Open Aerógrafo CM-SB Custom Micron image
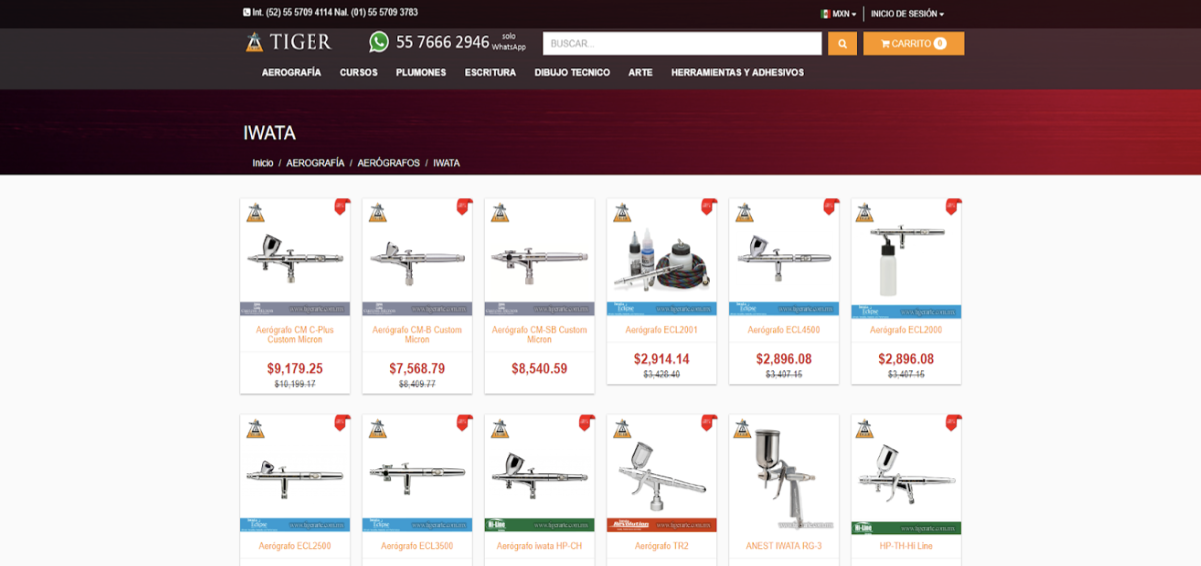The height and width of the screenshot is (566, 1201). (539, 258)
